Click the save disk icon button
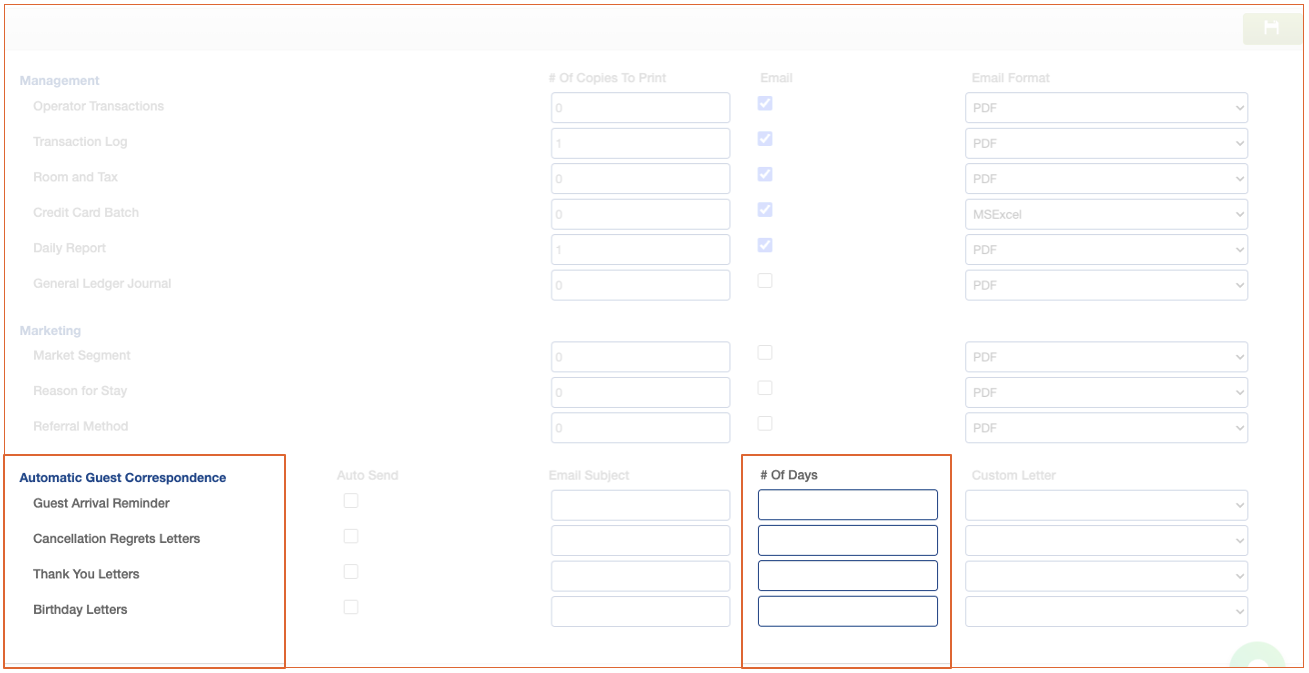 click(x=1271, y=28)
